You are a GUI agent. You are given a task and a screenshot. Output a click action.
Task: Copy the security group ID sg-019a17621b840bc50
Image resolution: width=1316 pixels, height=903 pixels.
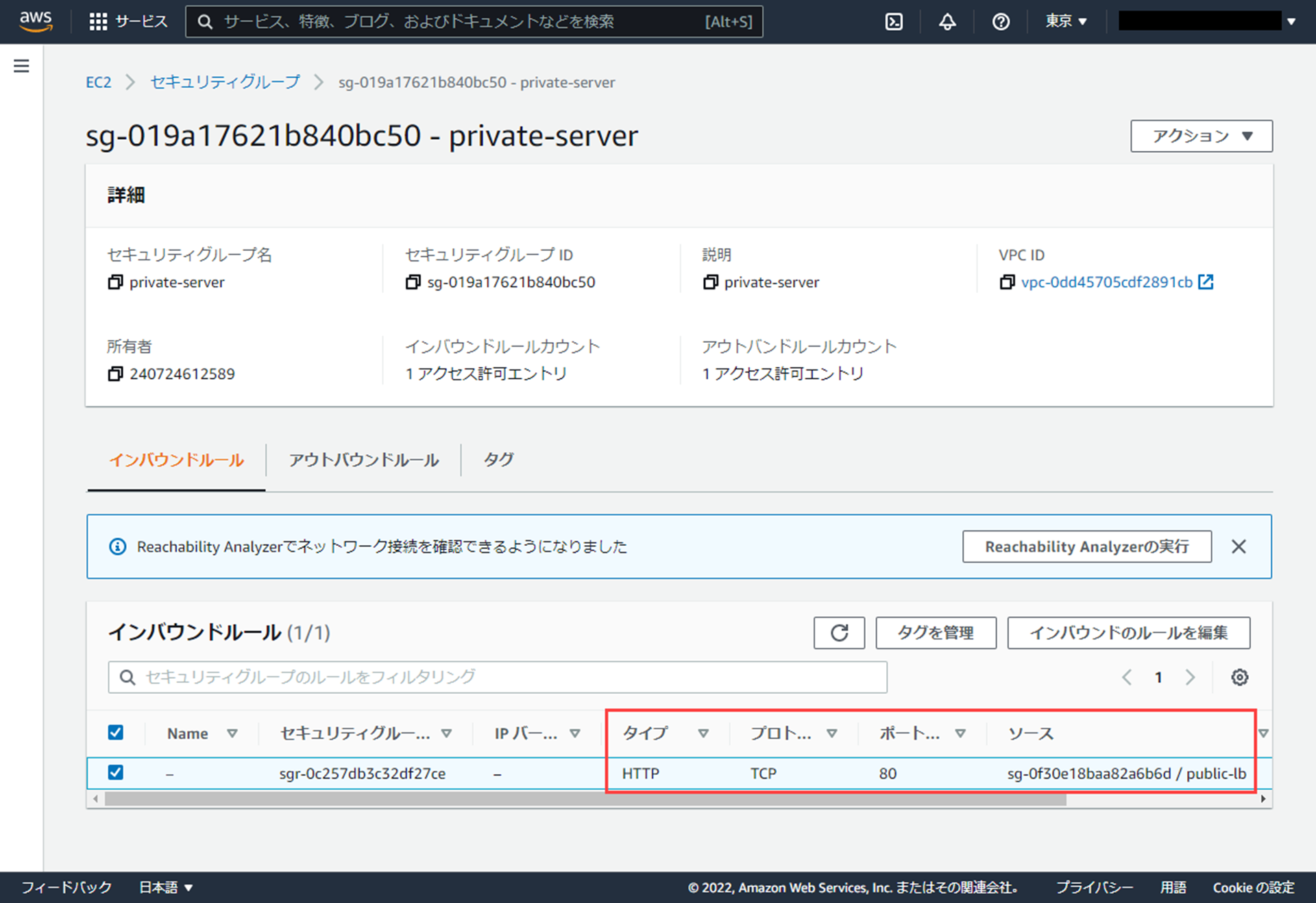point(413,282)
